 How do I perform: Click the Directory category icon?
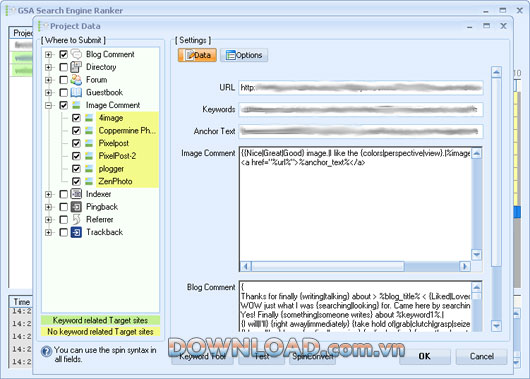pos(76,67)
